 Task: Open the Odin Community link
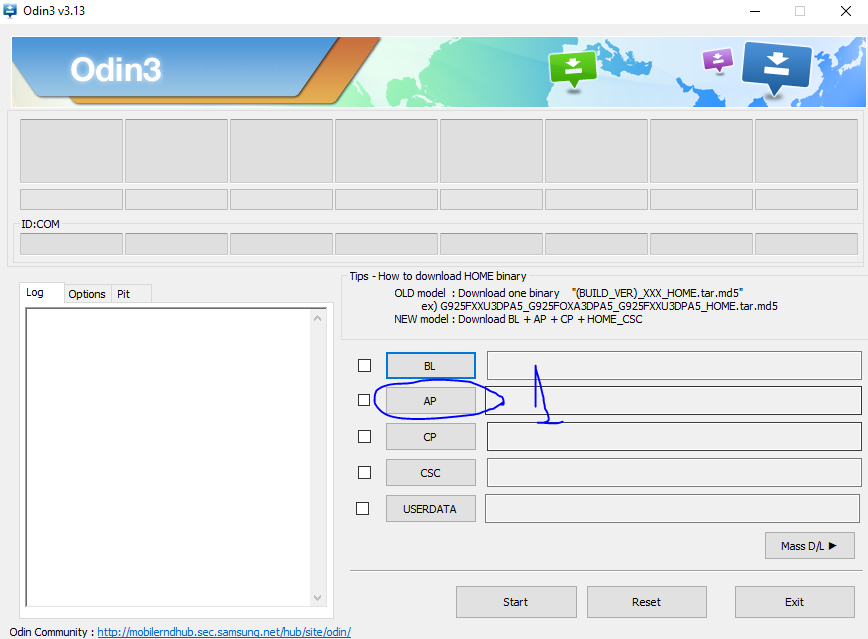tap(224, 632)
